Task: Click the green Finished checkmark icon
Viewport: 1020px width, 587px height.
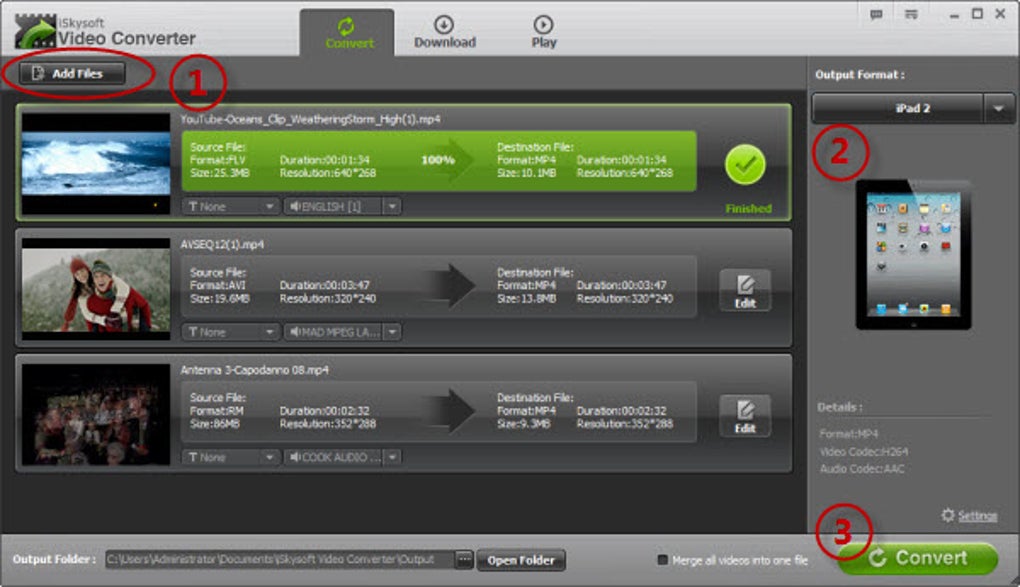Action: (x=745, y=165)
